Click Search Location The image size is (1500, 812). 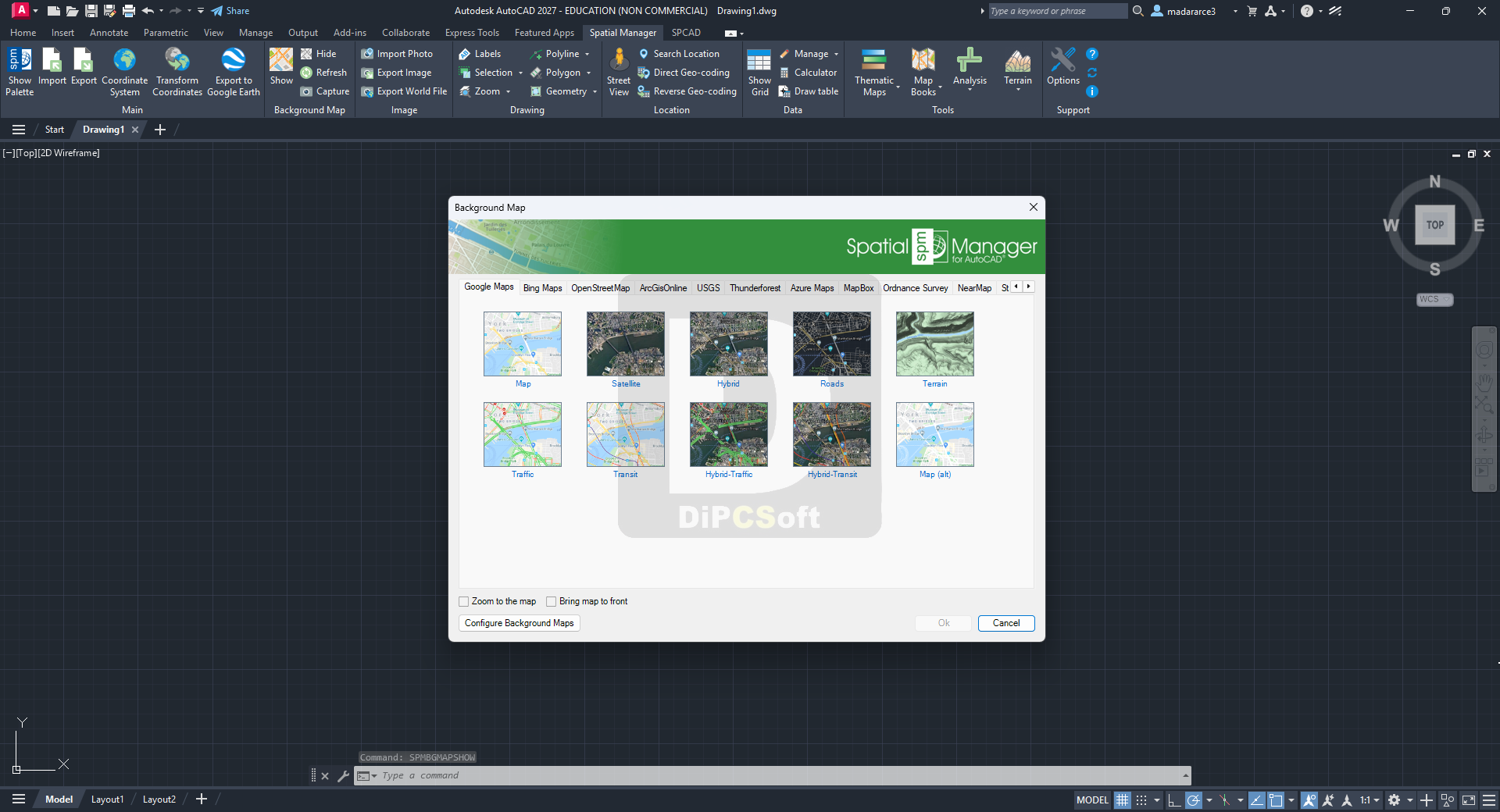tap(679, 54)
